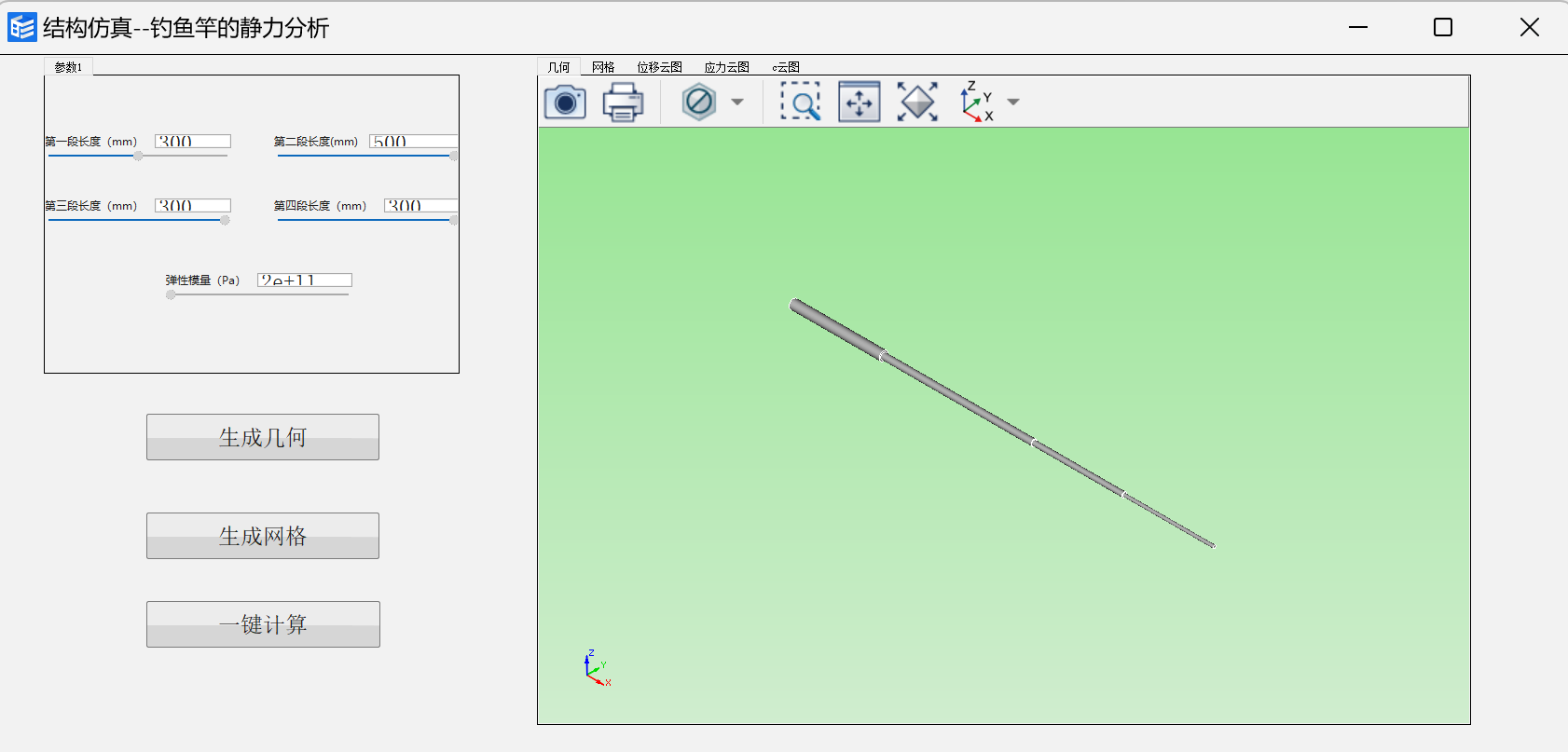Click the 第一段长度 input field
This screenshot has height=752, width=1568.
coord(193,141)
